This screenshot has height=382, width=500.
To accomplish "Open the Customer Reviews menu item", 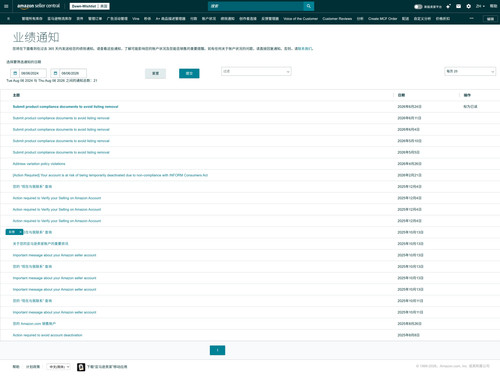I will tap(337, 19).
